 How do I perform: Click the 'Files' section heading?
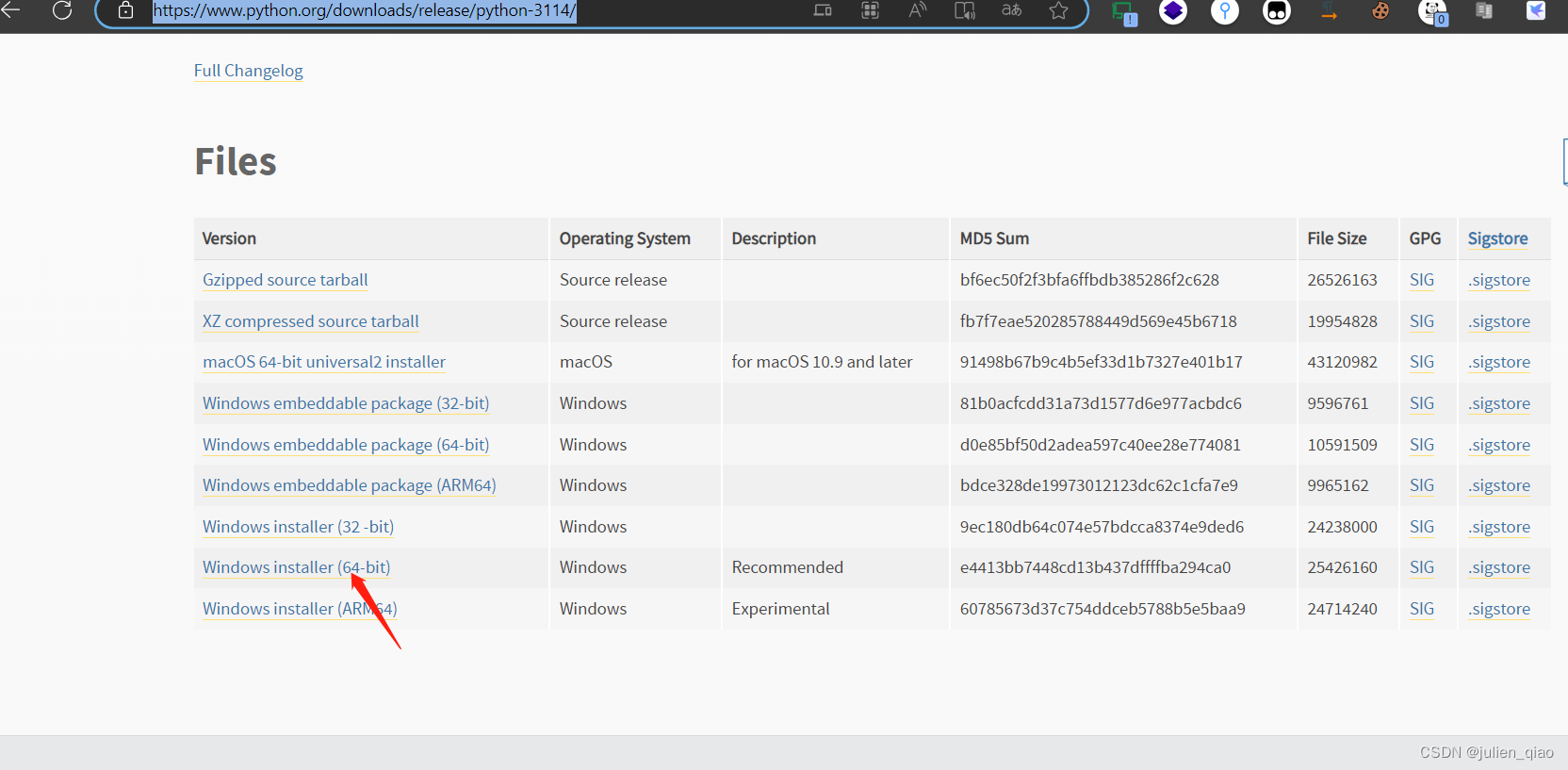[236, 161]
